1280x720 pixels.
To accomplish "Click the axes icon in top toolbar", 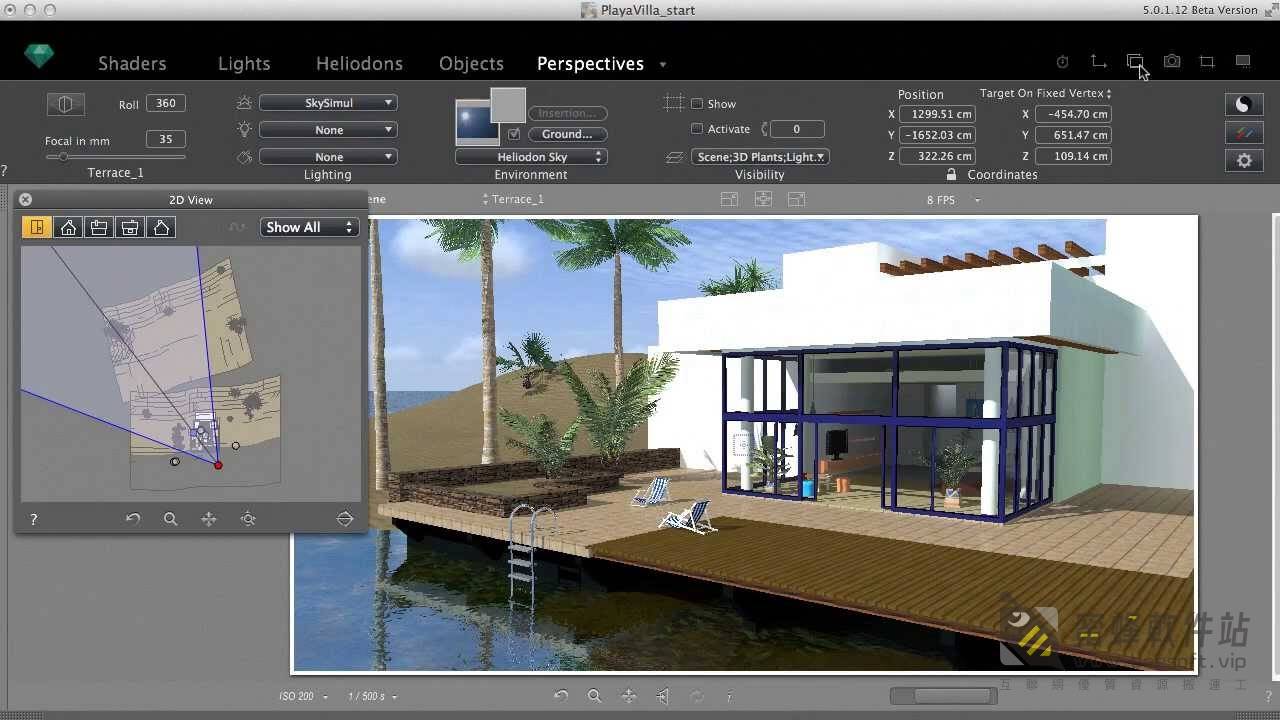I will 1099,62.
